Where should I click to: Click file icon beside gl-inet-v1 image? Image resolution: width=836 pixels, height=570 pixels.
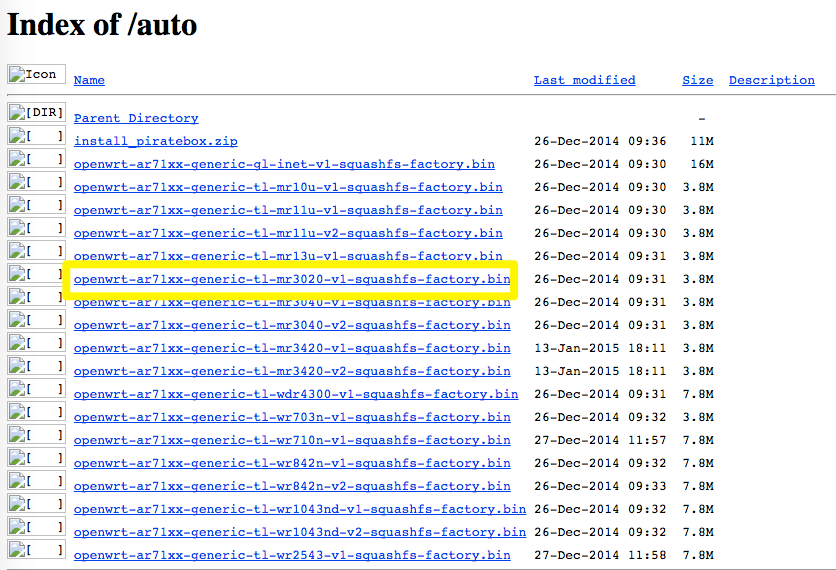36,158
